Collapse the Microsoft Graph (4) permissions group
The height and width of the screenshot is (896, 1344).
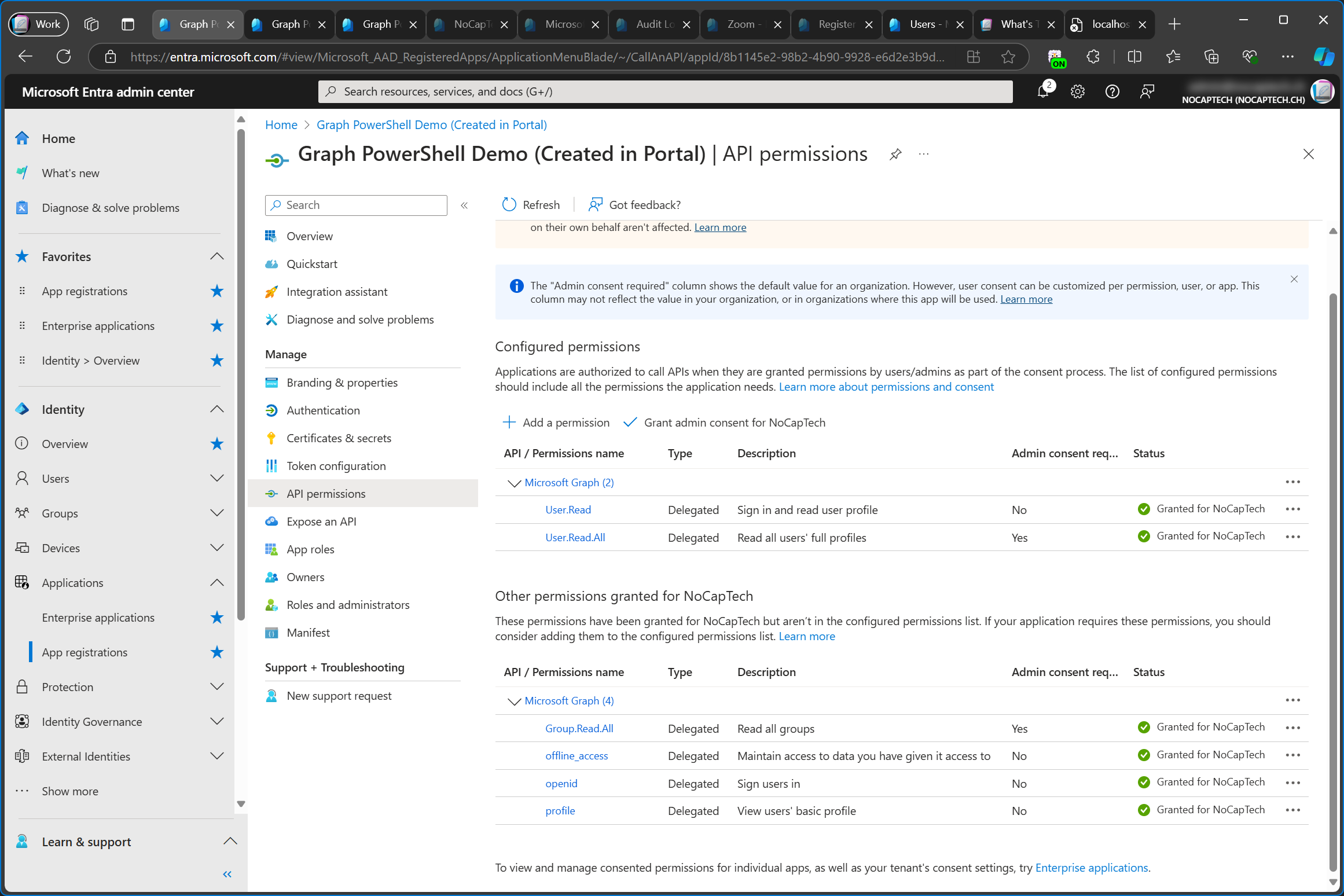pos(514,702)
